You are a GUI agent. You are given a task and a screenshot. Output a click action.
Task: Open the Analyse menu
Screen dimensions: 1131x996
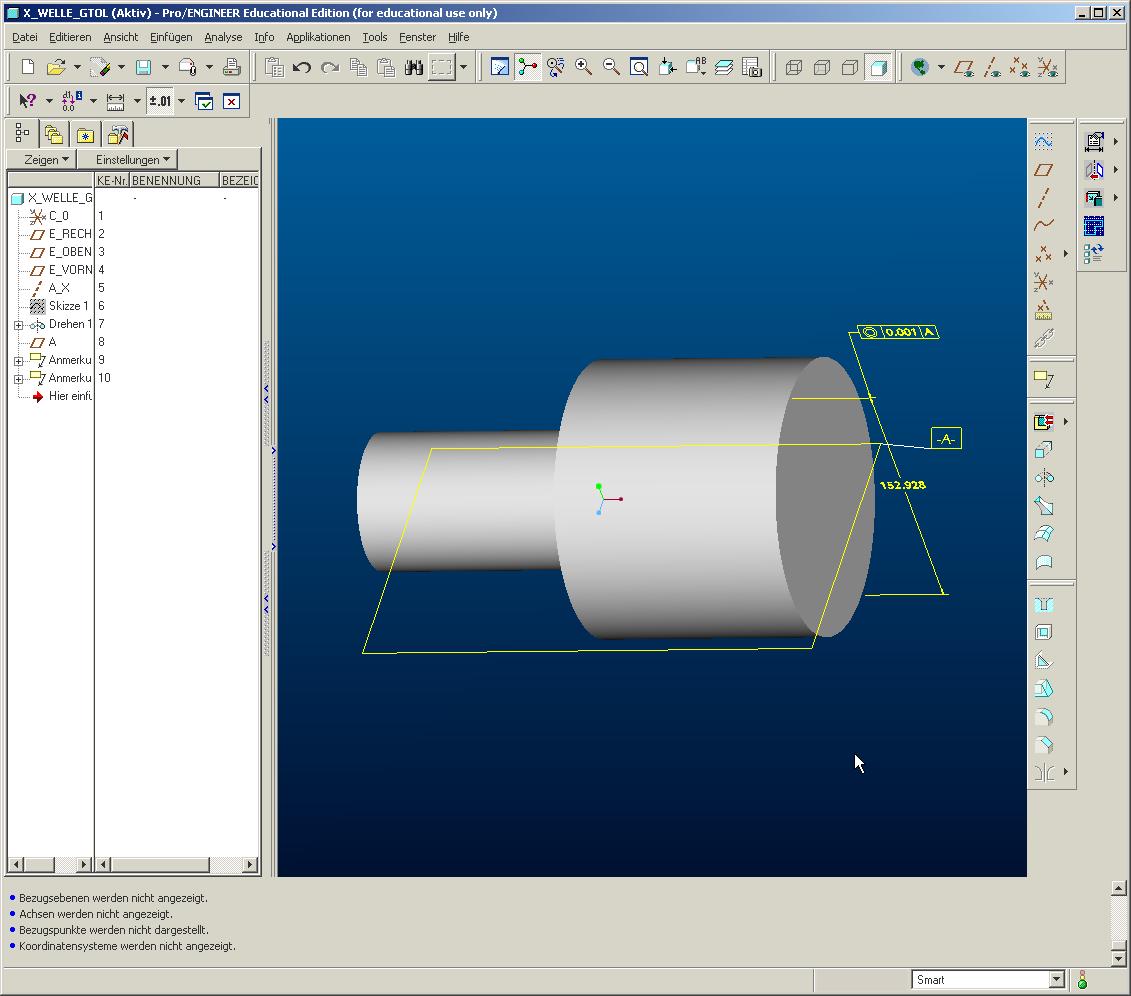coord(223,37)
